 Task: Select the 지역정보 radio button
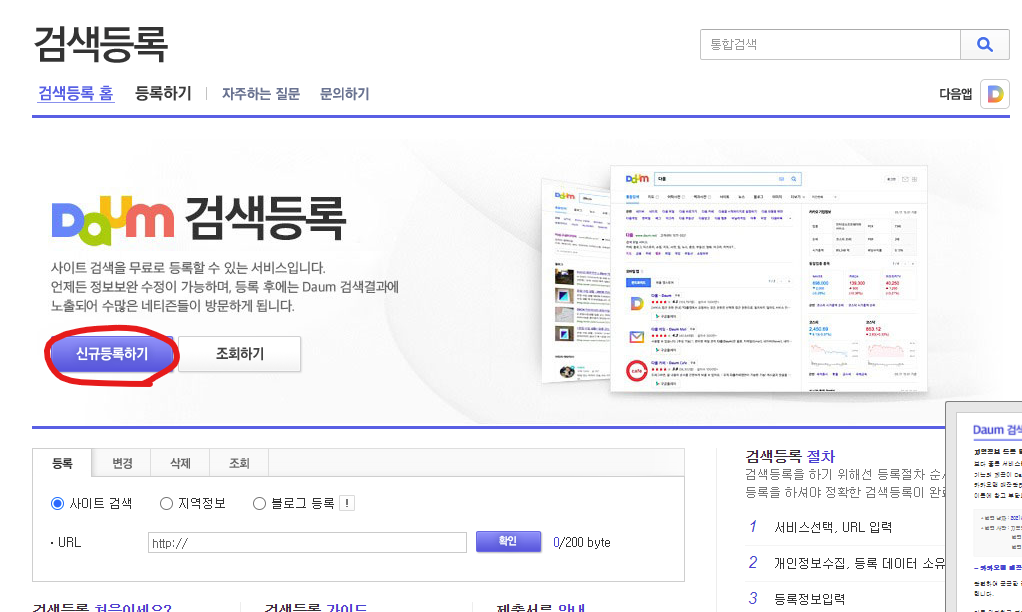coord(166,503)
